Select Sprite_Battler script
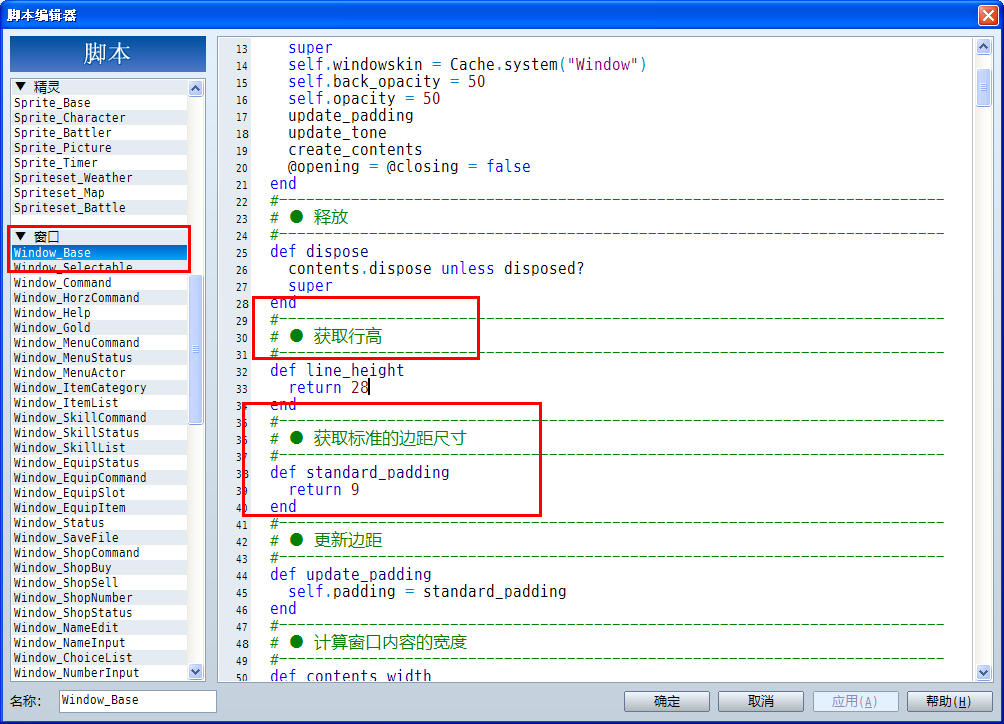1004x724 pixels. pos(100,133)
